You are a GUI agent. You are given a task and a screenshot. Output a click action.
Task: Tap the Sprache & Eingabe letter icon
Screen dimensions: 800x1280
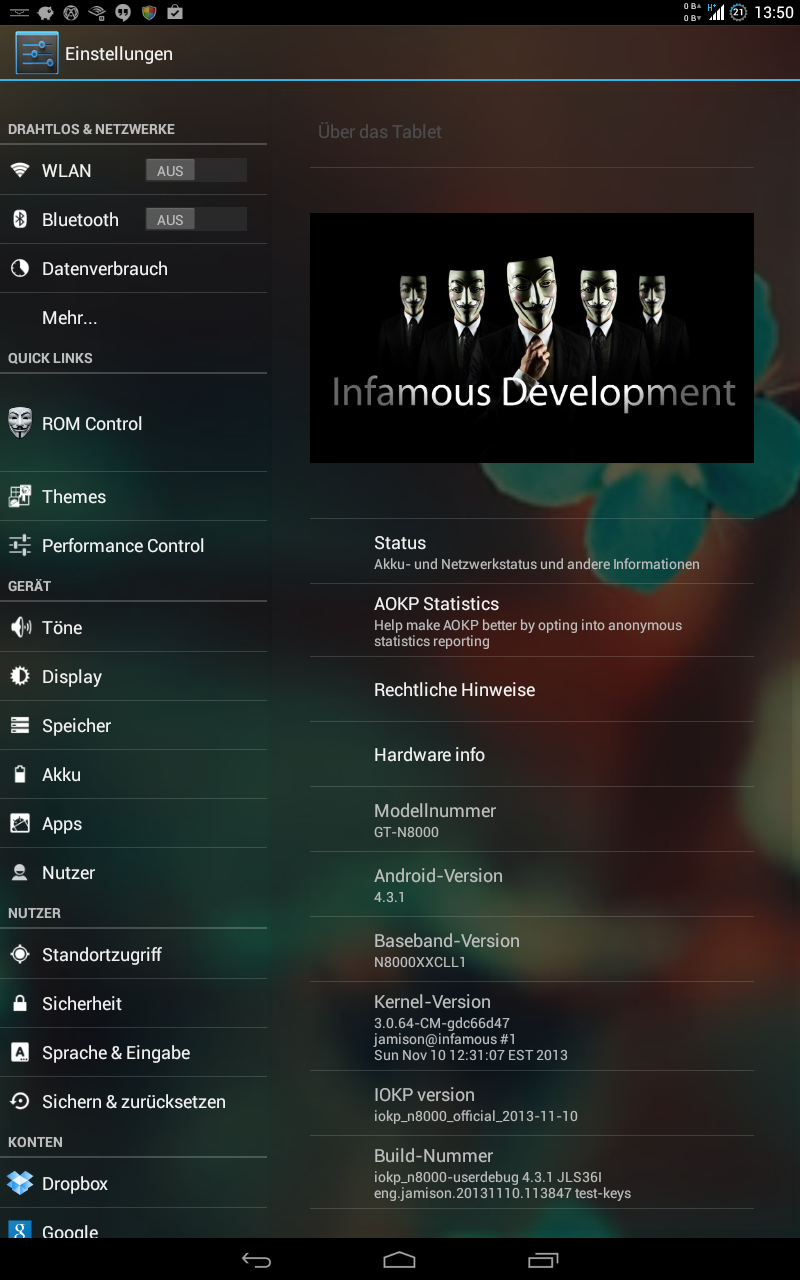[20, 1053]
